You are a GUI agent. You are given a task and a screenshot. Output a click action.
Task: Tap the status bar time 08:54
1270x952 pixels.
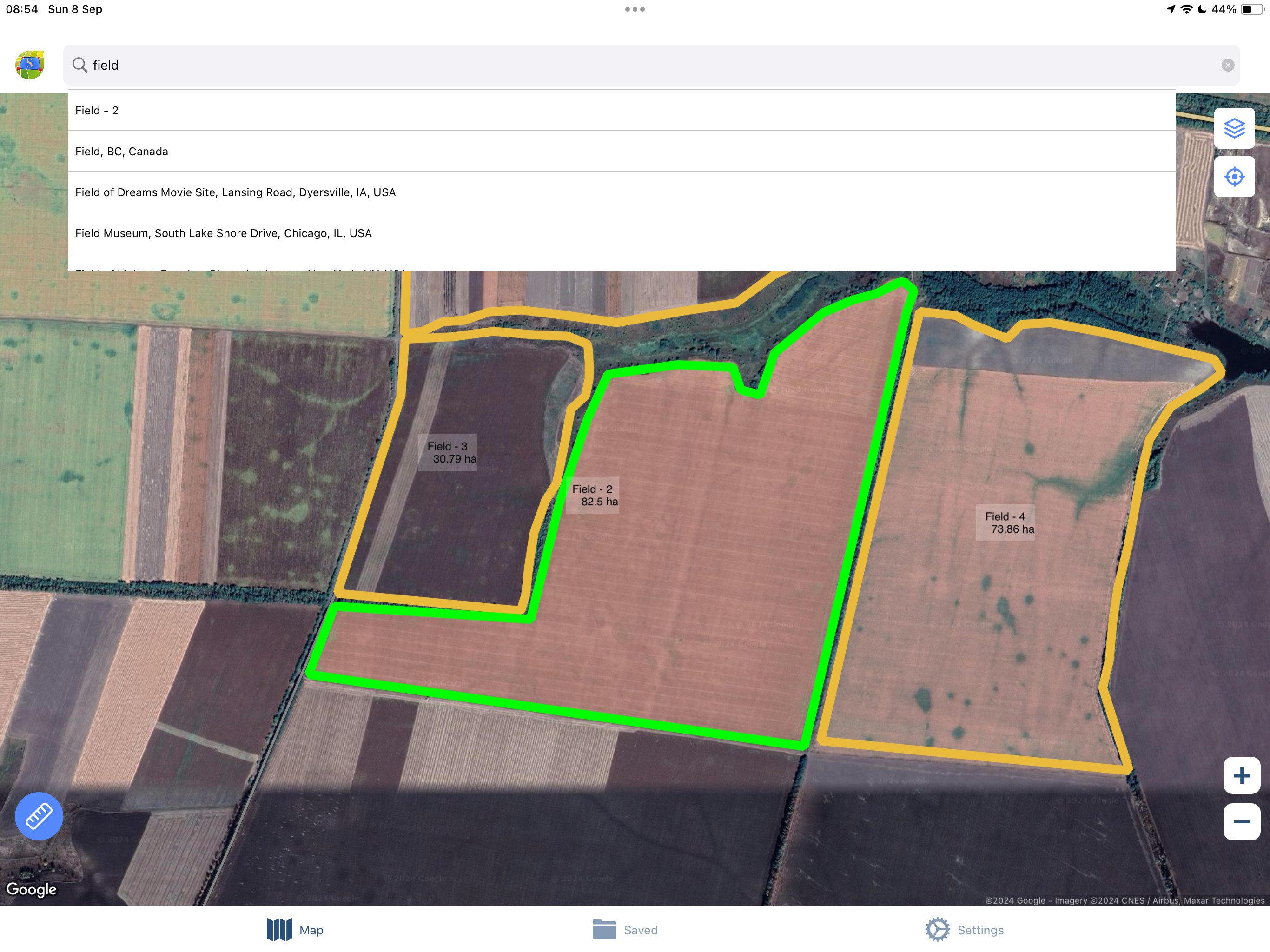22,9
